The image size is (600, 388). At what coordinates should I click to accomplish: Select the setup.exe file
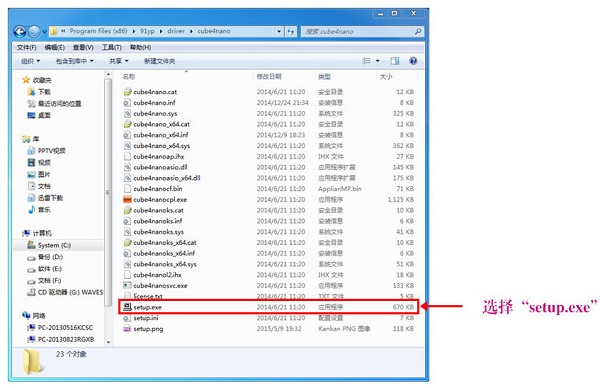pos(269,307)
